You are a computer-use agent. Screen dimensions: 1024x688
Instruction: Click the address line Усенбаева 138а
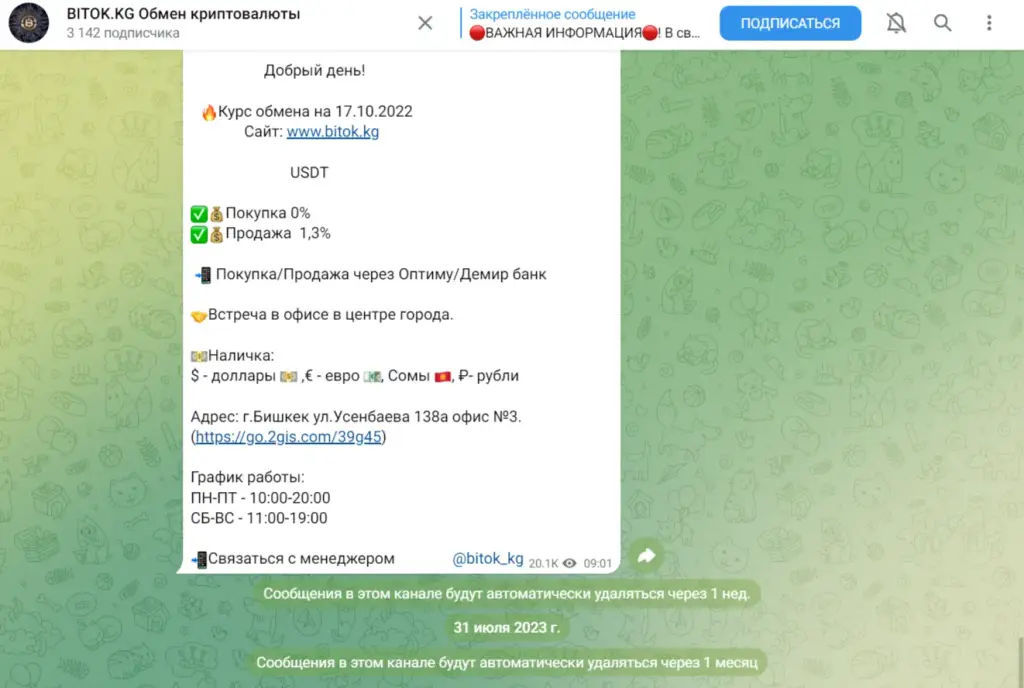click(x=356, y=416)
